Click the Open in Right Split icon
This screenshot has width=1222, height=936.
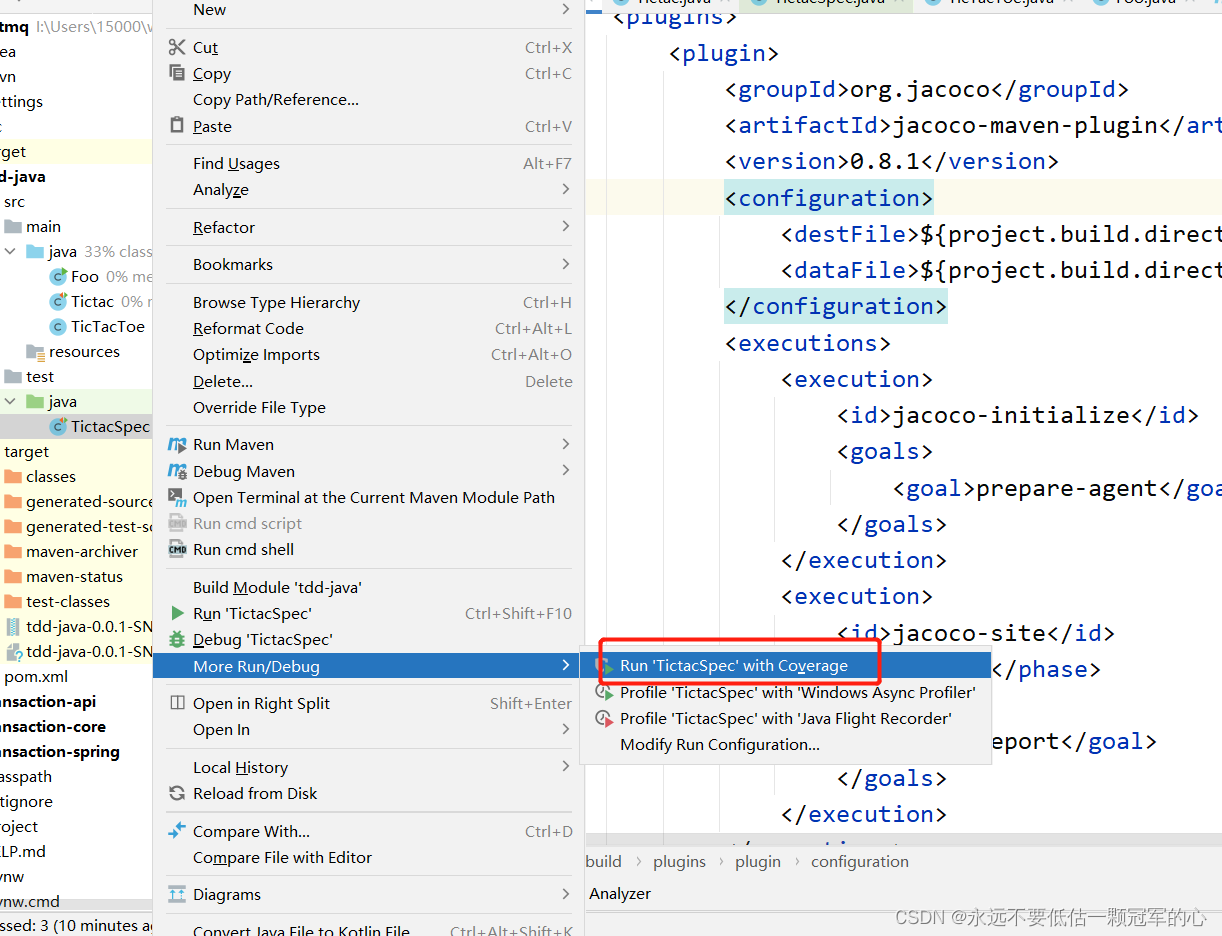(177, 703)
